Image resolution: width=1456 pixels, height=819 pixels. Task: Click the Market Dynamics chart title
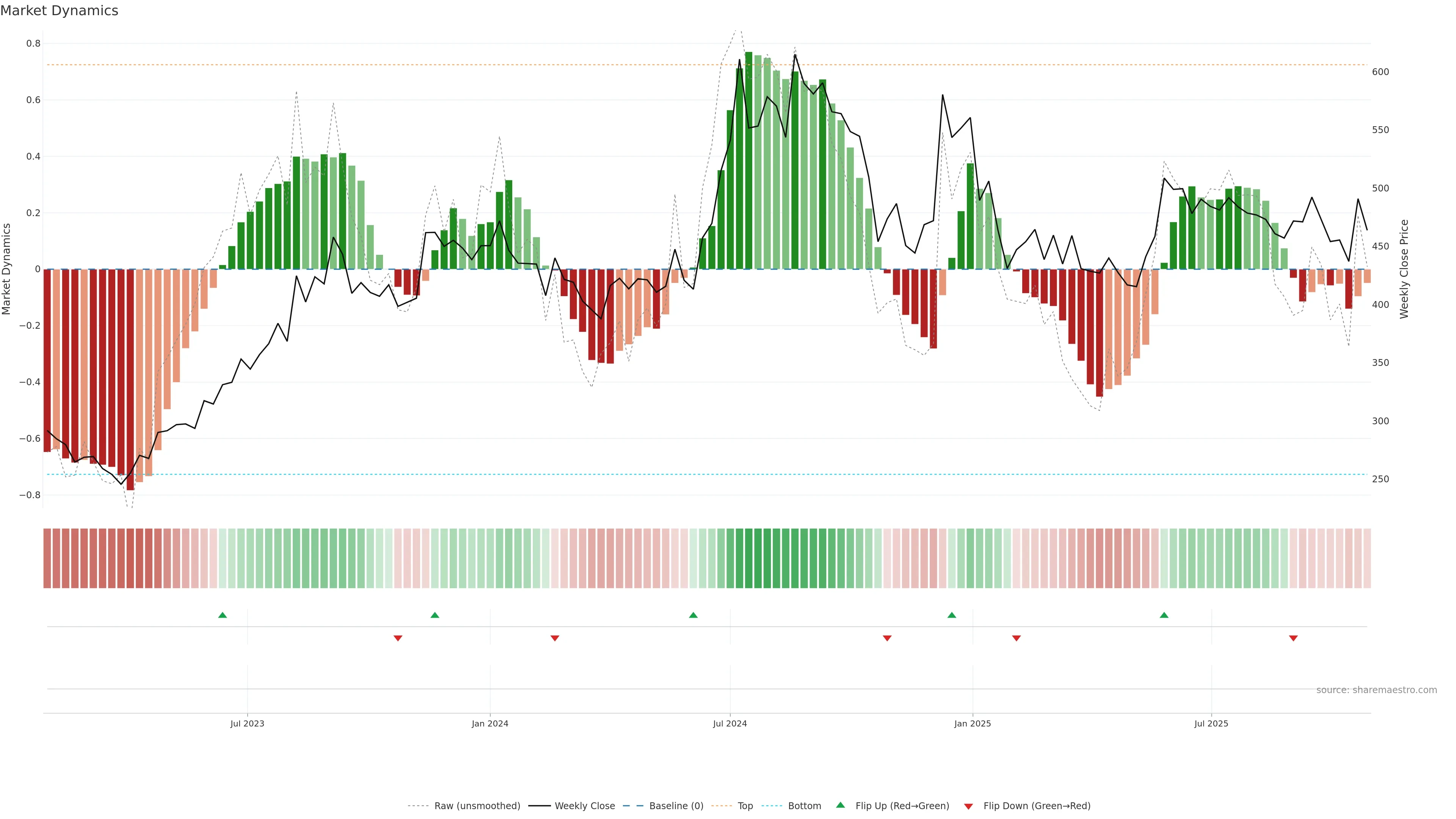coord(60,11)
